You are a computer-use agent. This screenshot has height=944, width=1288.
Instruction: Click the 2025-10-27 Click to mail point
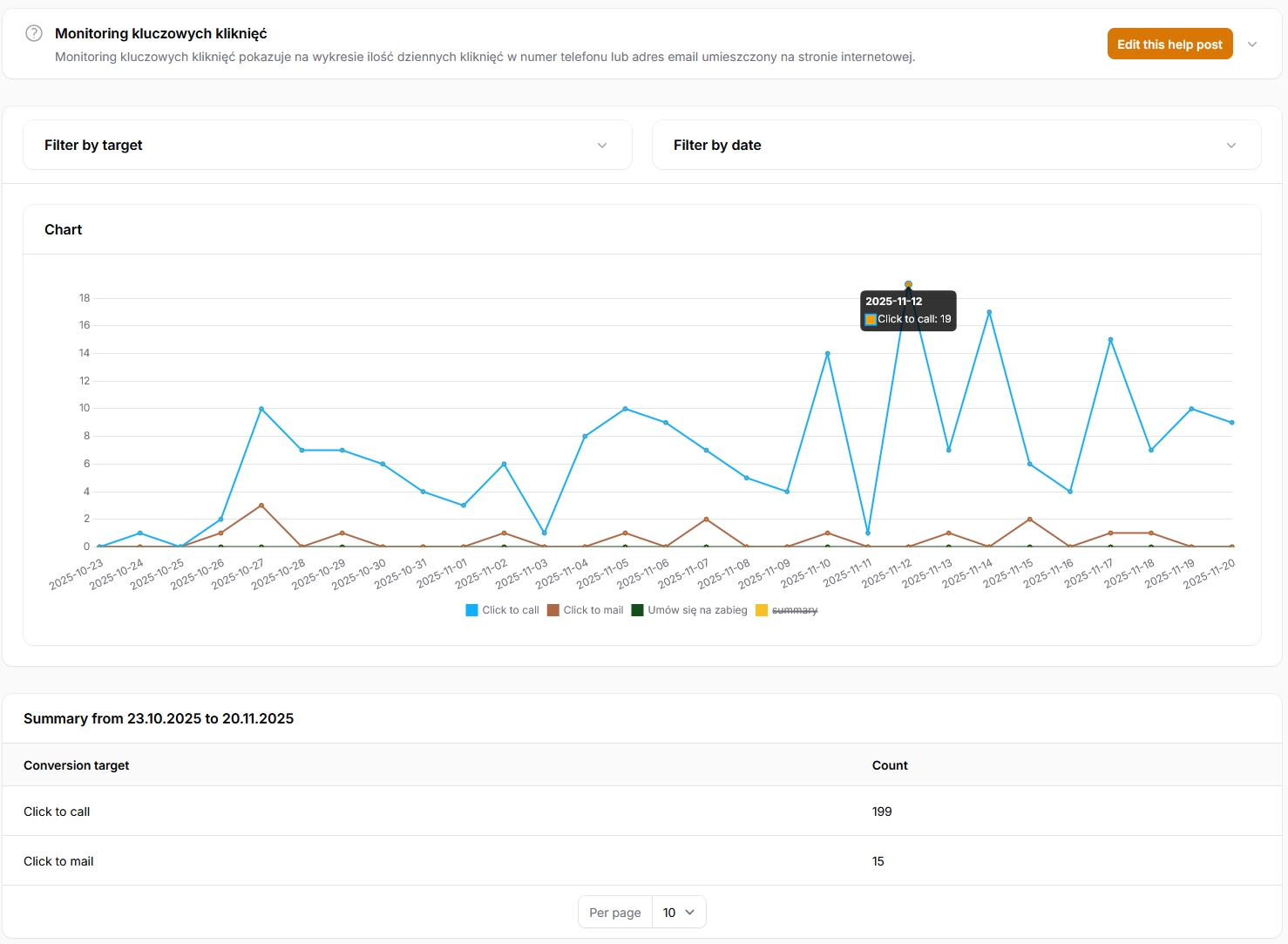(261, 506)
